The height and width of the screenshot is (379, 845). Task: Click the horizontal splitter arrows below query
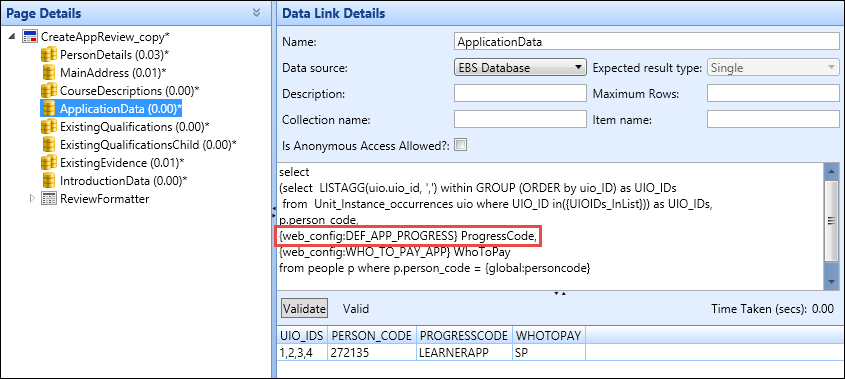559,294
